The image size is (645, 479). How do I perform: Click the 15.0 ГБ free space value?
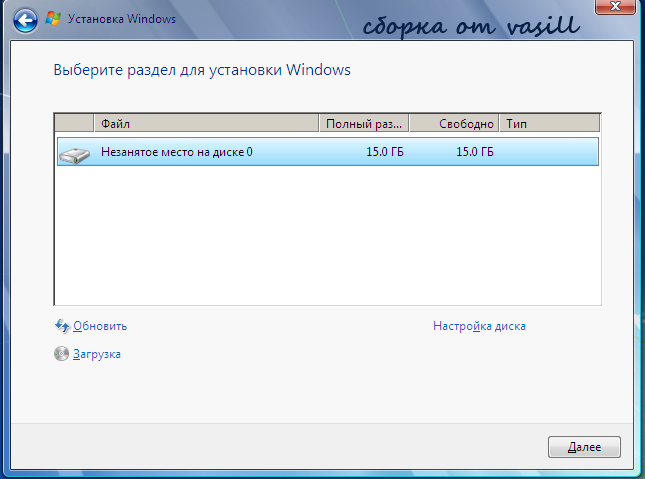pos(475,152)
